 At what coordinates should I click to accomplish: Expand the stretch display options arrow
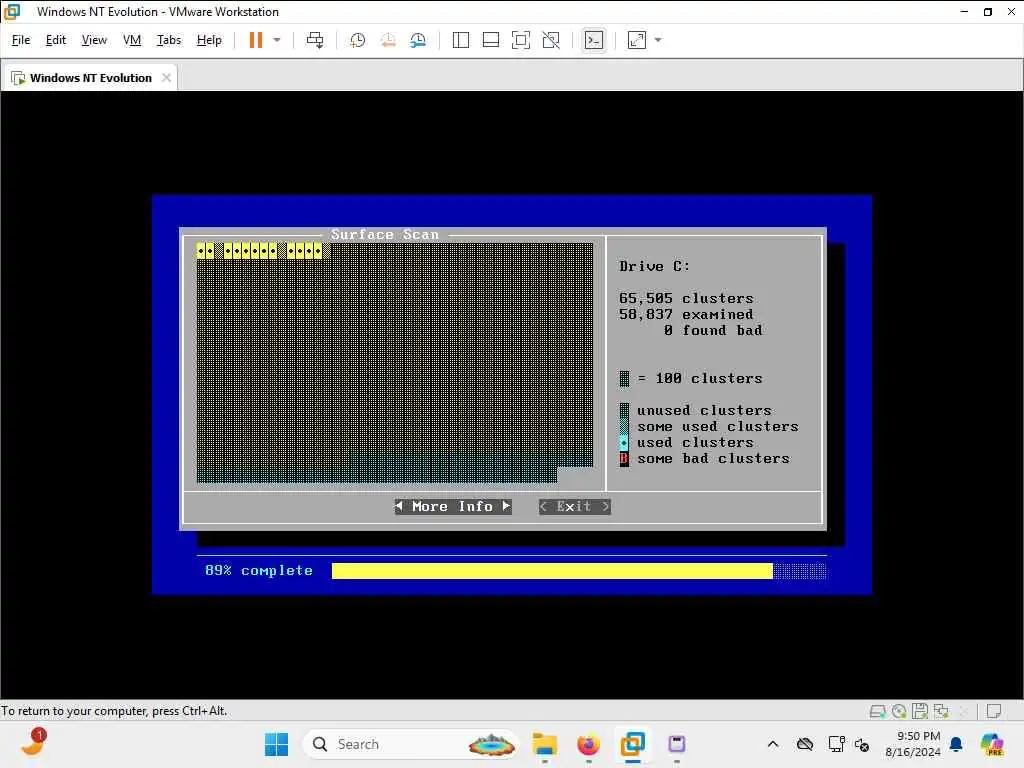coord(658,40)
